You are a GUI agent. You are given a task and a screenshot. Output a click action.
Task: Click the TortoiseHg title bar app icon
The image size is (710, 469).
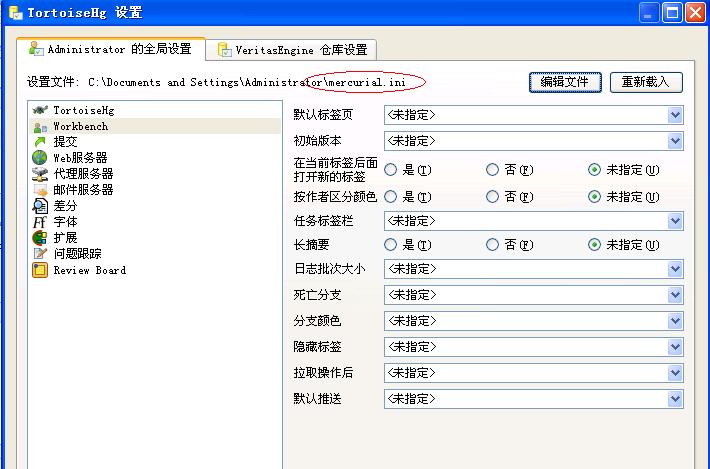pyautogui.click(x=15, y=12)
